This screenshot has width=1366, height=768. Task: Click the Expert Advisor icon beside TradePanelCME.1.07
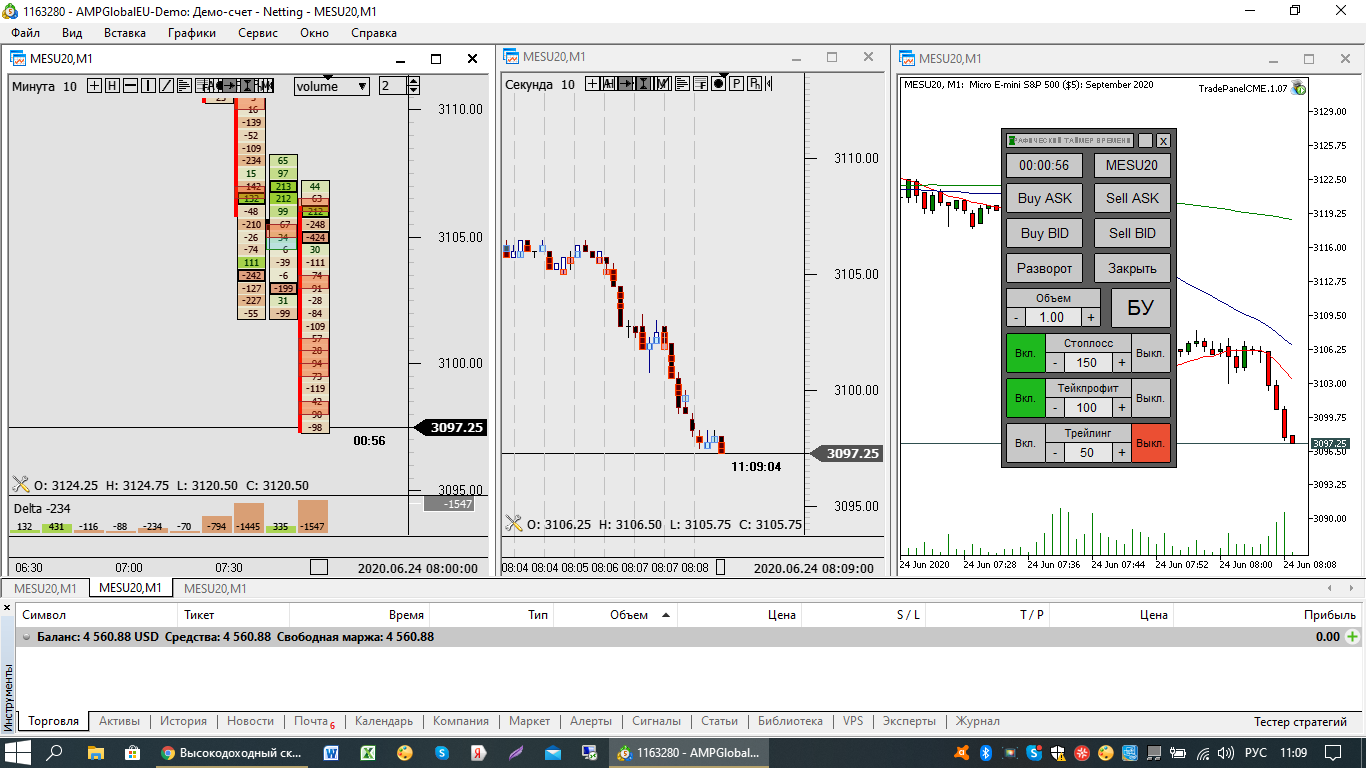tap(1299, 88)
